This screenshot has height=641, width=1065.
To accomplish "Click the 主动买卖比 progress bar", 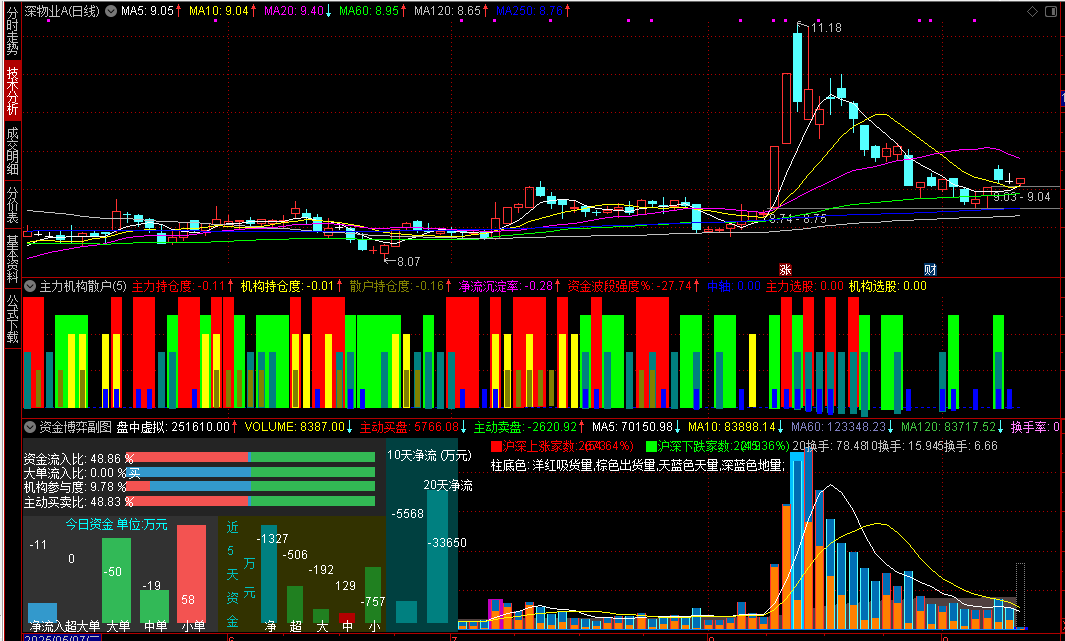I will (250, 501).
